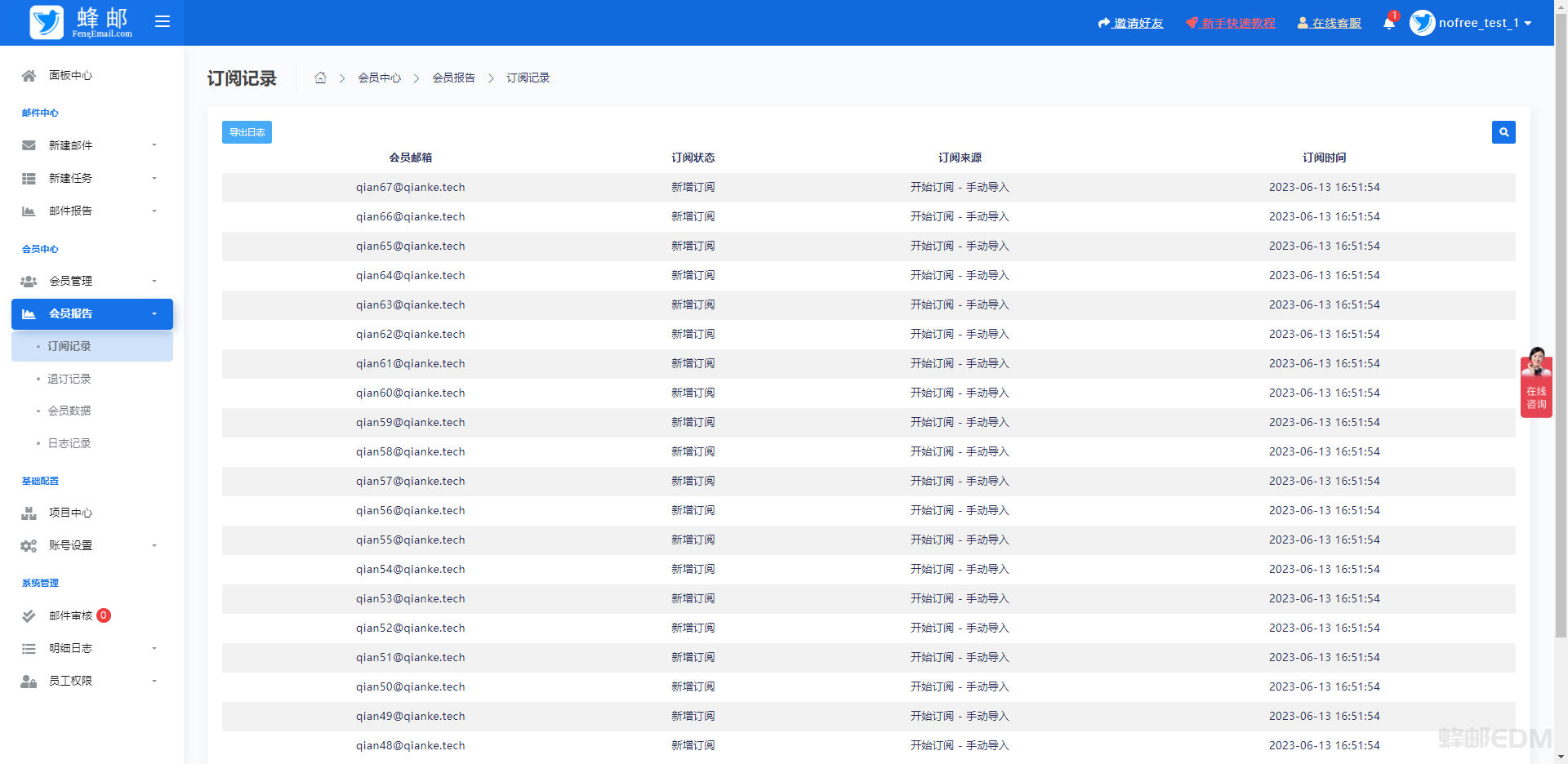This screenshot has height=764, width=1568.
Task: Click 新增订阅 status in qian63 row
Action: [x=693, y=304]
